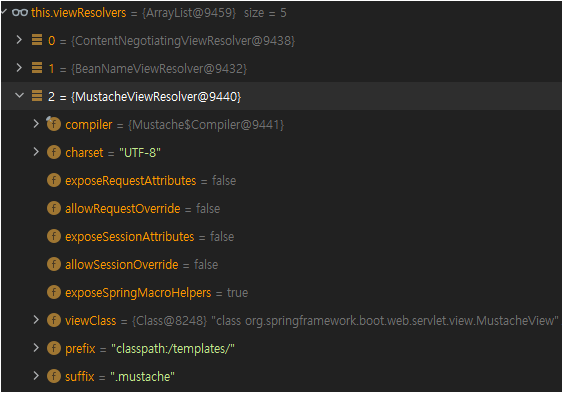This screenshot has height=393, width=563.
Task: Select the viewClass field name
Action: 90,321
